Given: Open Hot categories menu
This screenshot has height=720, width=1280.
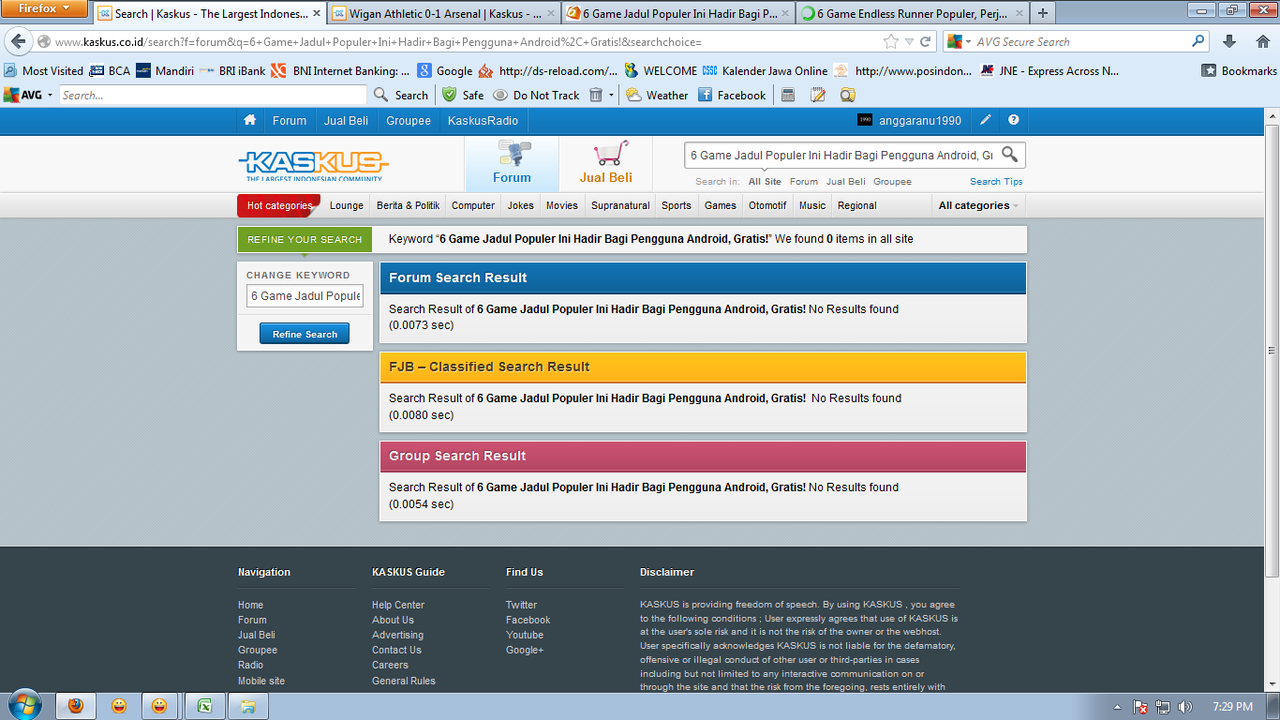Looking at the screenshot, I should point(279,205).
